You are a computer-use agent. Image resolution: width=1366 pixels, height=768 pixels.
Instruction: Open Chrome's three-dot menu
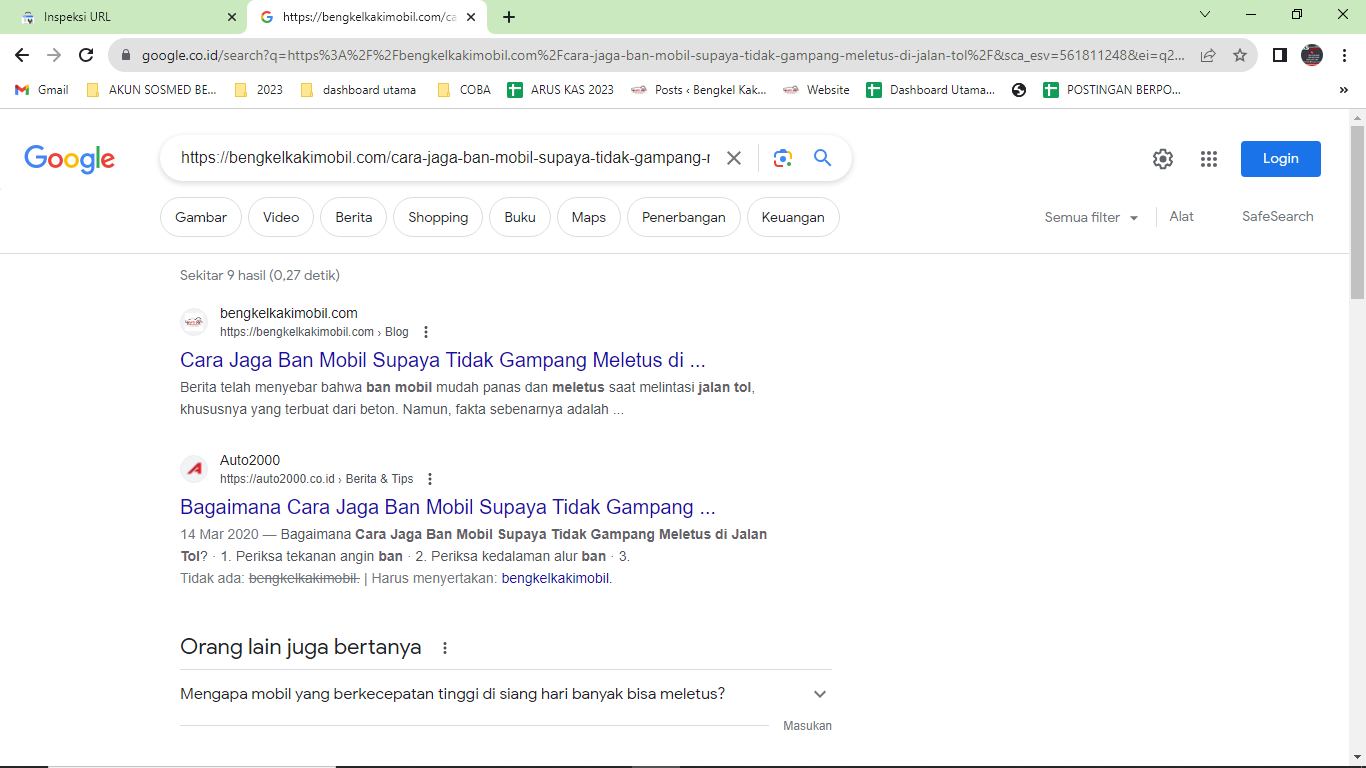pyautogui.click(x=1344, y=56)
